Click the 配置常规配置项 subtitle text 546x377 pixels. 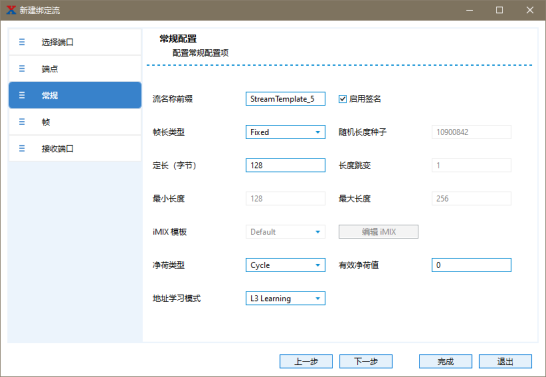tap(201, 53)
